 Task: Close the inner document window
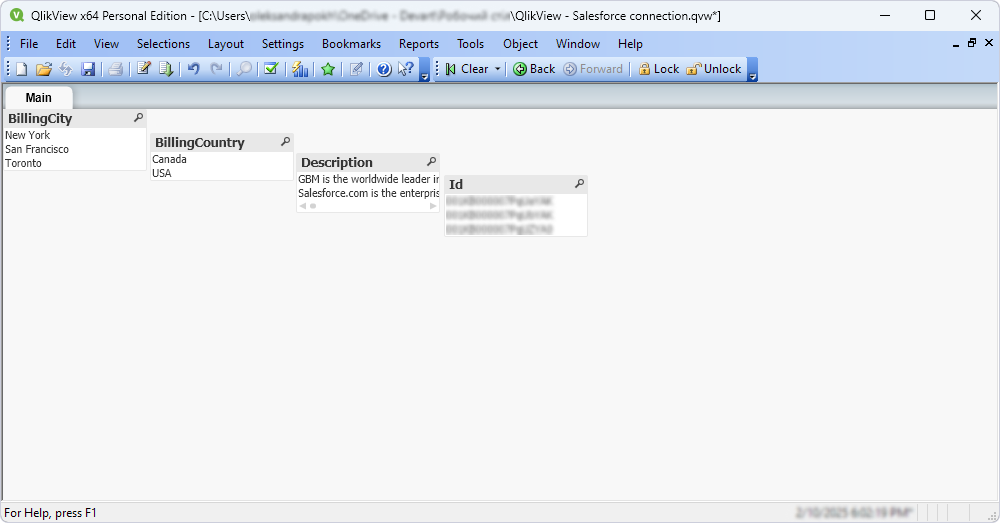pos(989,43)
